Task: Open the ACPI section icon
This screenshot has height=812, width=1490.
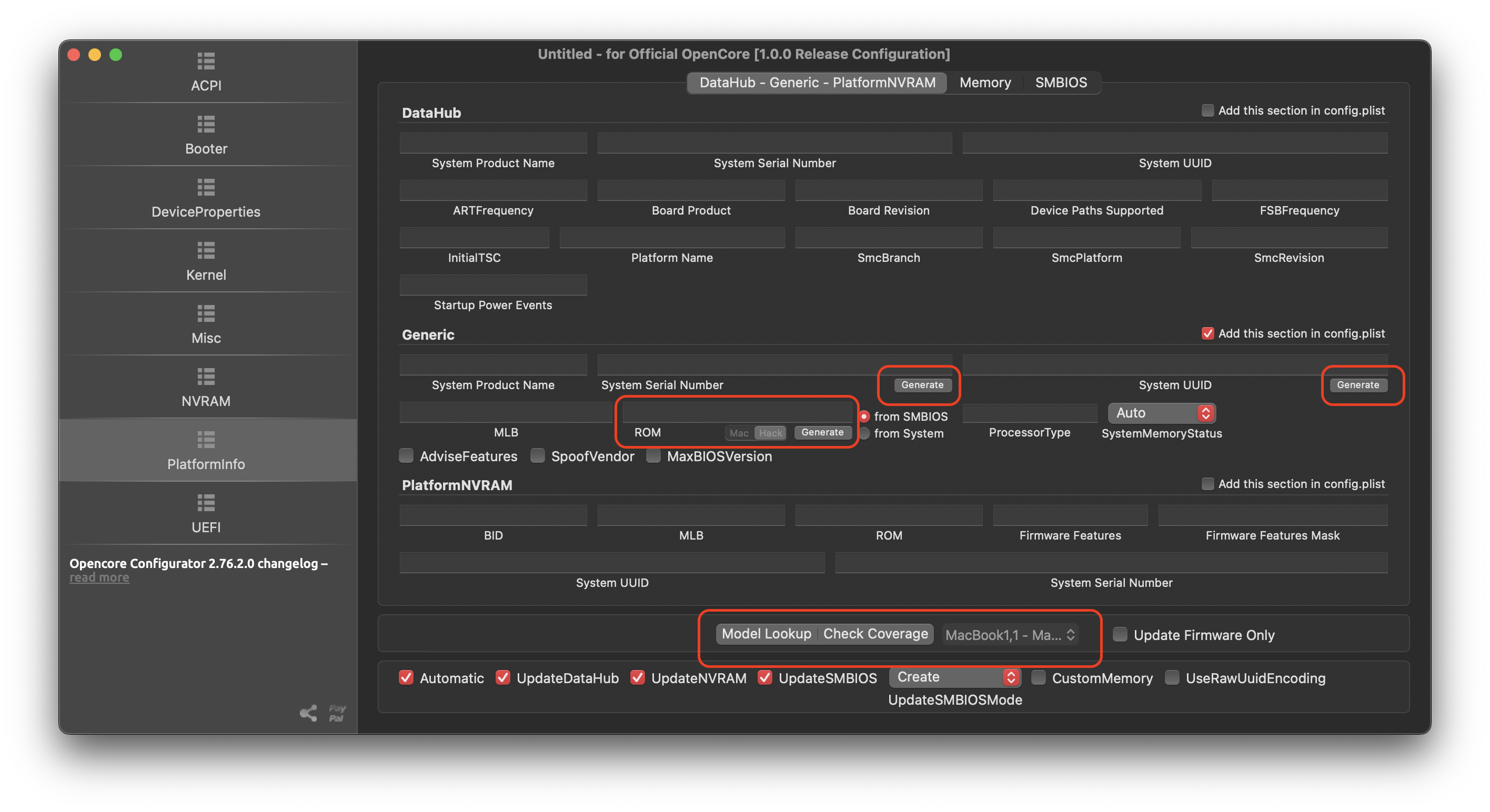Action: click(206, 60)
